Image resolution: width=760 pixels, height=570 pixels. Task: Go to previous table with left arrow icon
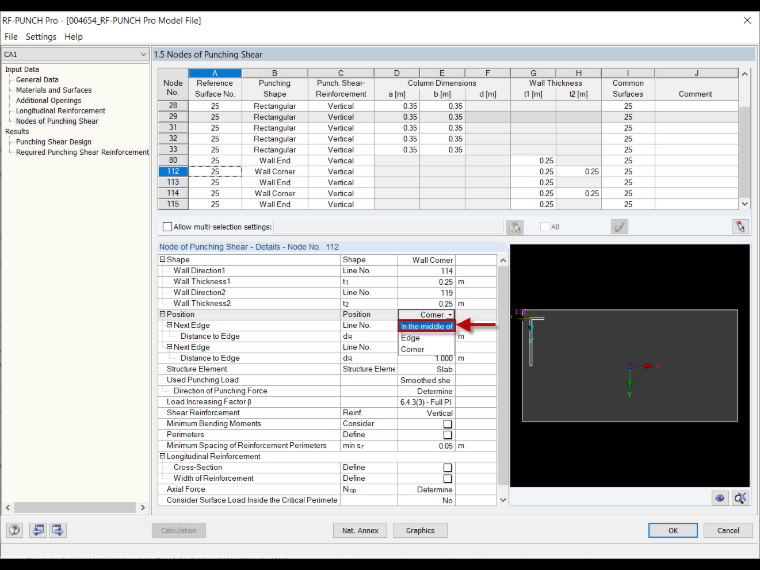point(38,530)
